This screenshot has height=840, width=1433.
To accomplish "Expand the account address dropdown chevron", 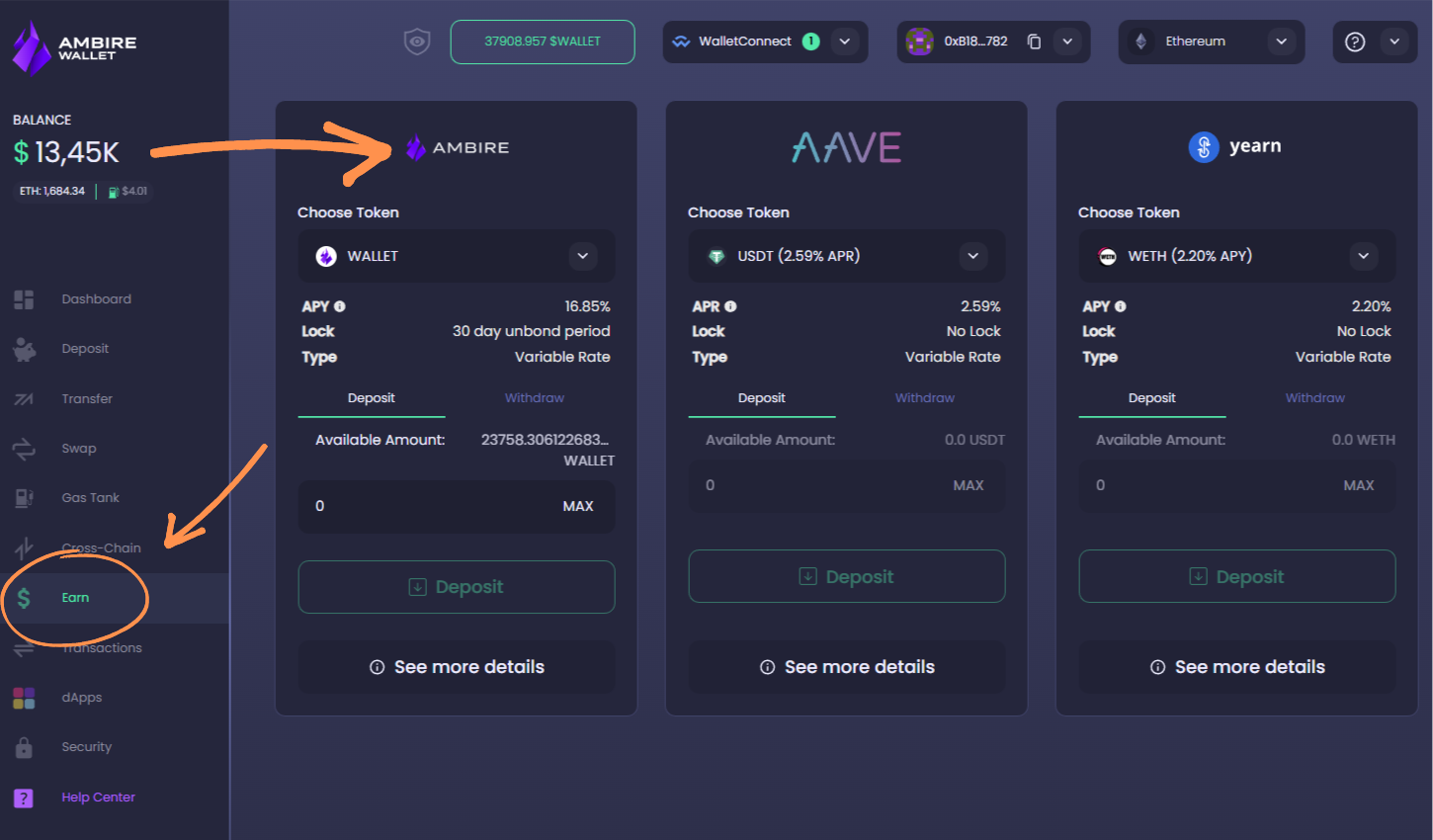I will click(x=1067, y=42).
